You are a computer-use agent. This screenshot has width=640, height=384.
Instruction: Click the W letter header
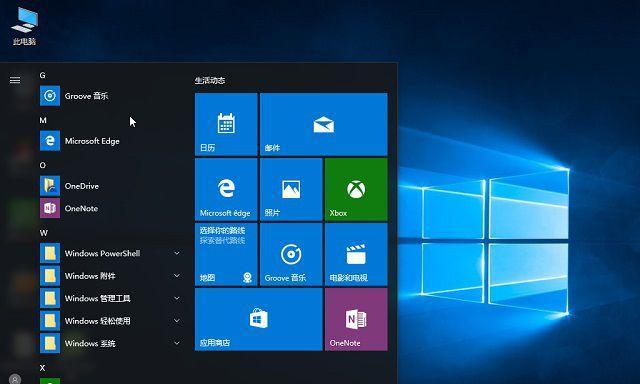(44, 233)
